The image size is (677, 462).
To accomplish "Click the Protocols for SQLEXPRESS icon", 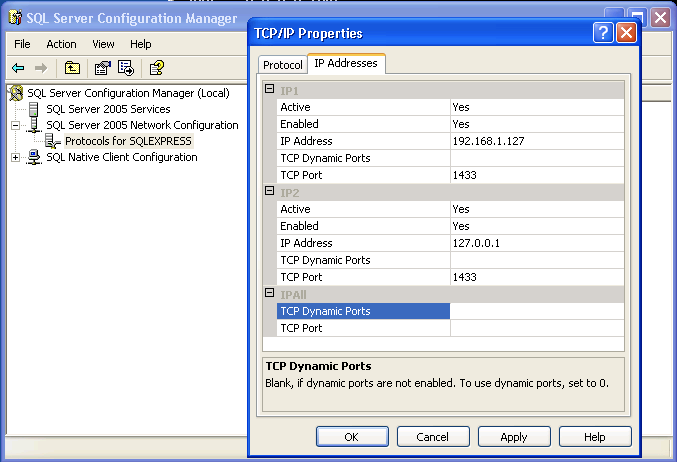I will click(53, 141).
